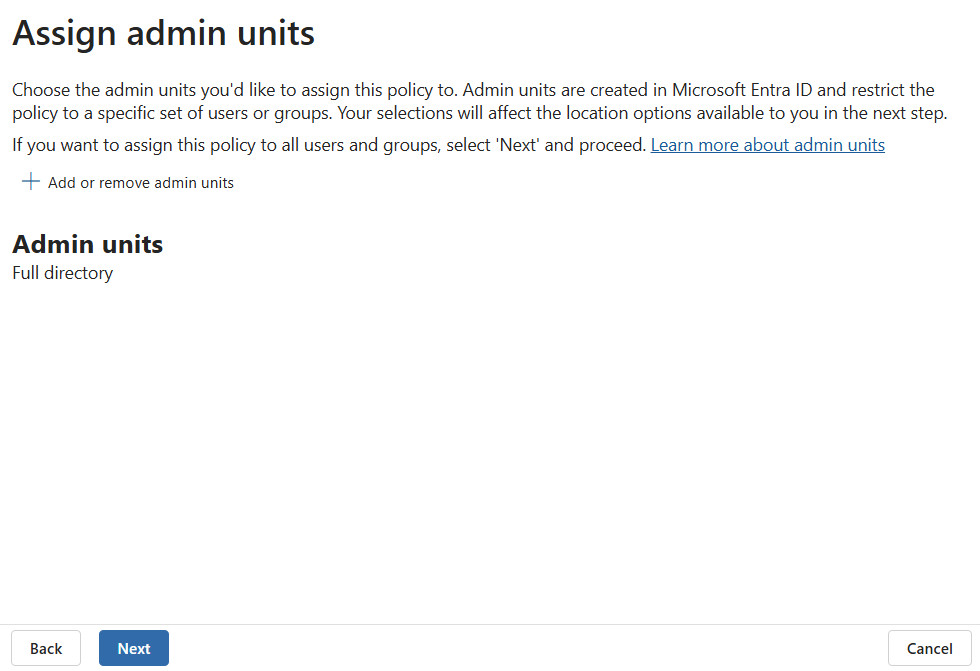980x671 pixels.
Task: Click Add or remove admin units
Action: tap(140, 182)
